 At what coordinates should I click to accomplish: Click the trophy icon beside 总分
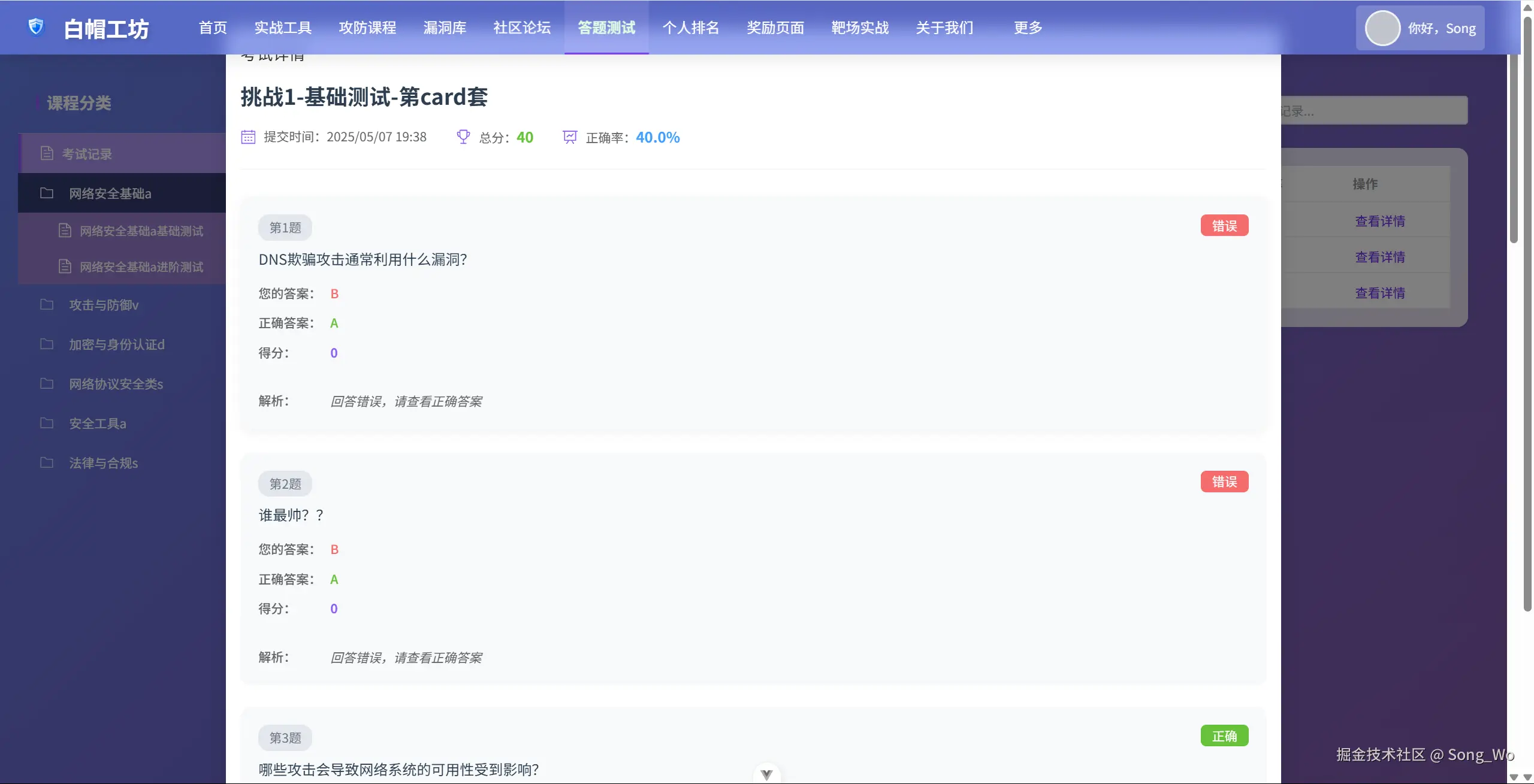(x=462, y=137)
